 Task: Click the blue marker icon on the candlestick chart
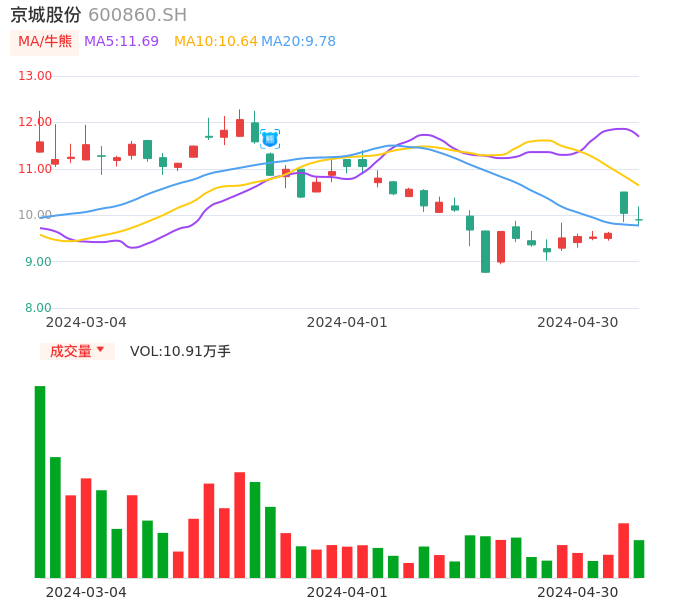(269, 139)
